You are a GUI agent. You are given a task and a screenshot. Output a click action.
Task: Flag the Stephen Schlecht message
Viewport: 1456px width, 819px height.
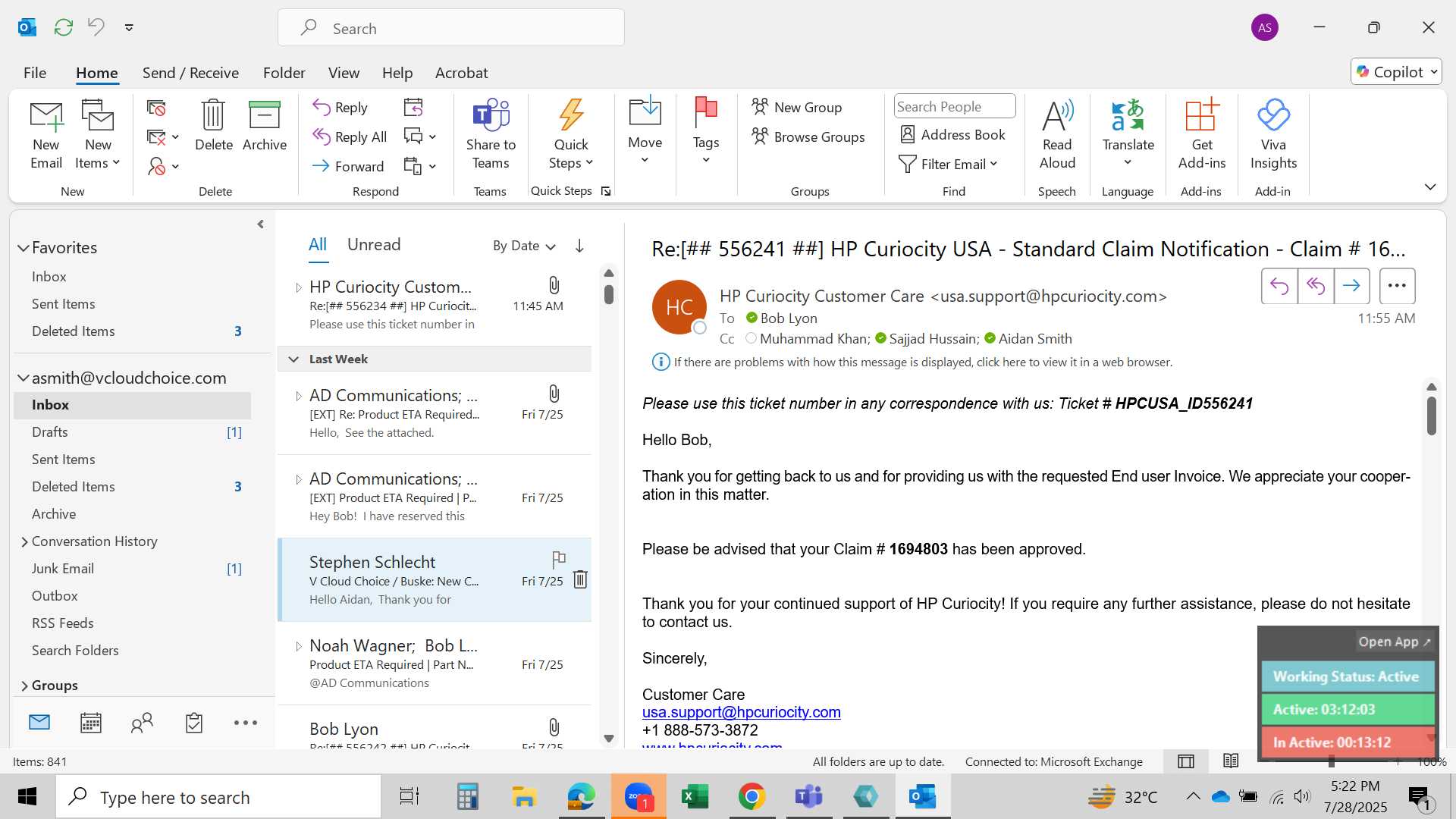point(559,560)
